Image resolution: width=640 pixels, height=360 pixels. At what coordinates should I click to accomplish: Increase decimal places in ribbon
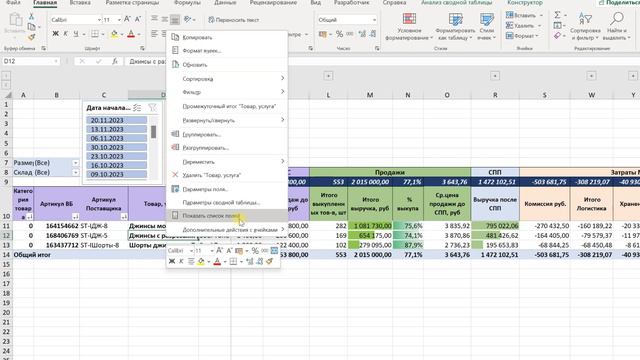point(362,34)
